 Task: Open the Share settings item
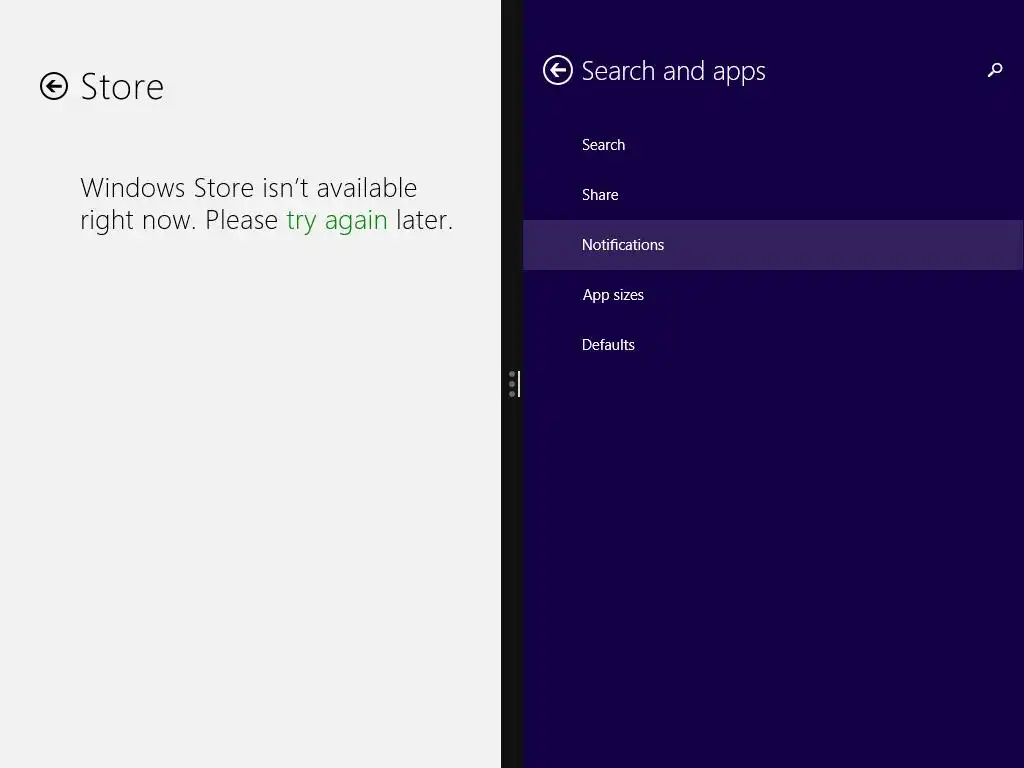pos(773,195)
